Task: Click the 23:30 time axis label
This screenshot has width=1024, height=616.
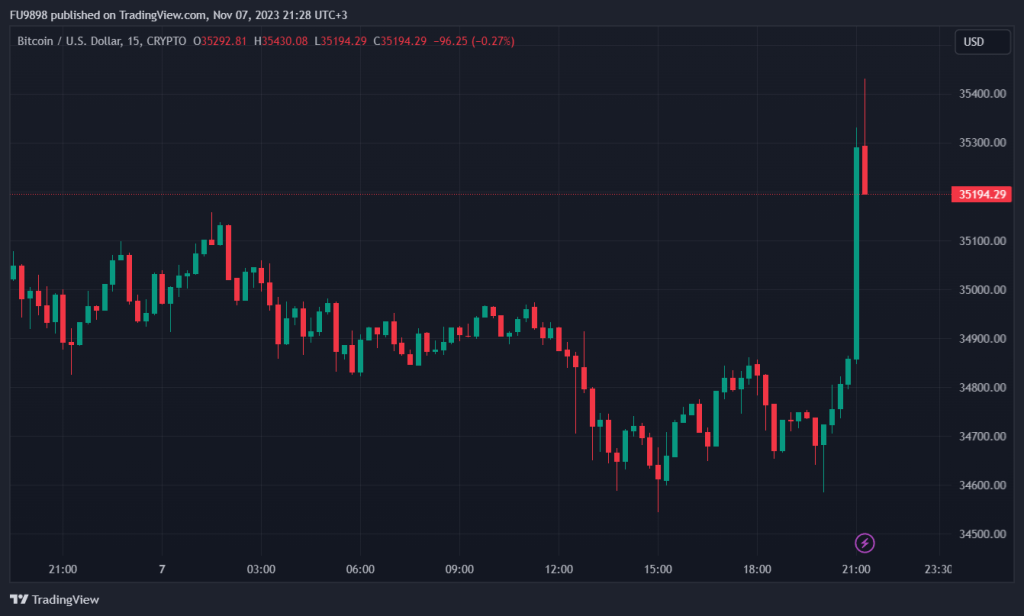Action: [x=936, y=569]
